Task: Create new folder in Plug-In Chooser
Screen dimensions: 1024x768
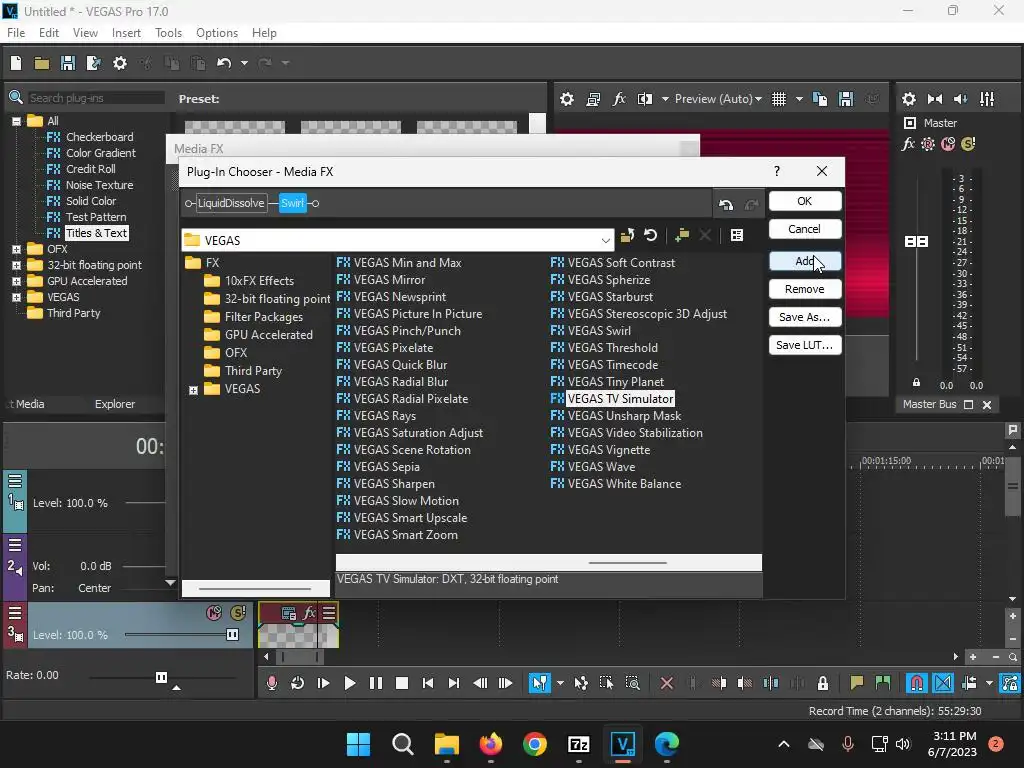Action: click(x=682, y=235)
